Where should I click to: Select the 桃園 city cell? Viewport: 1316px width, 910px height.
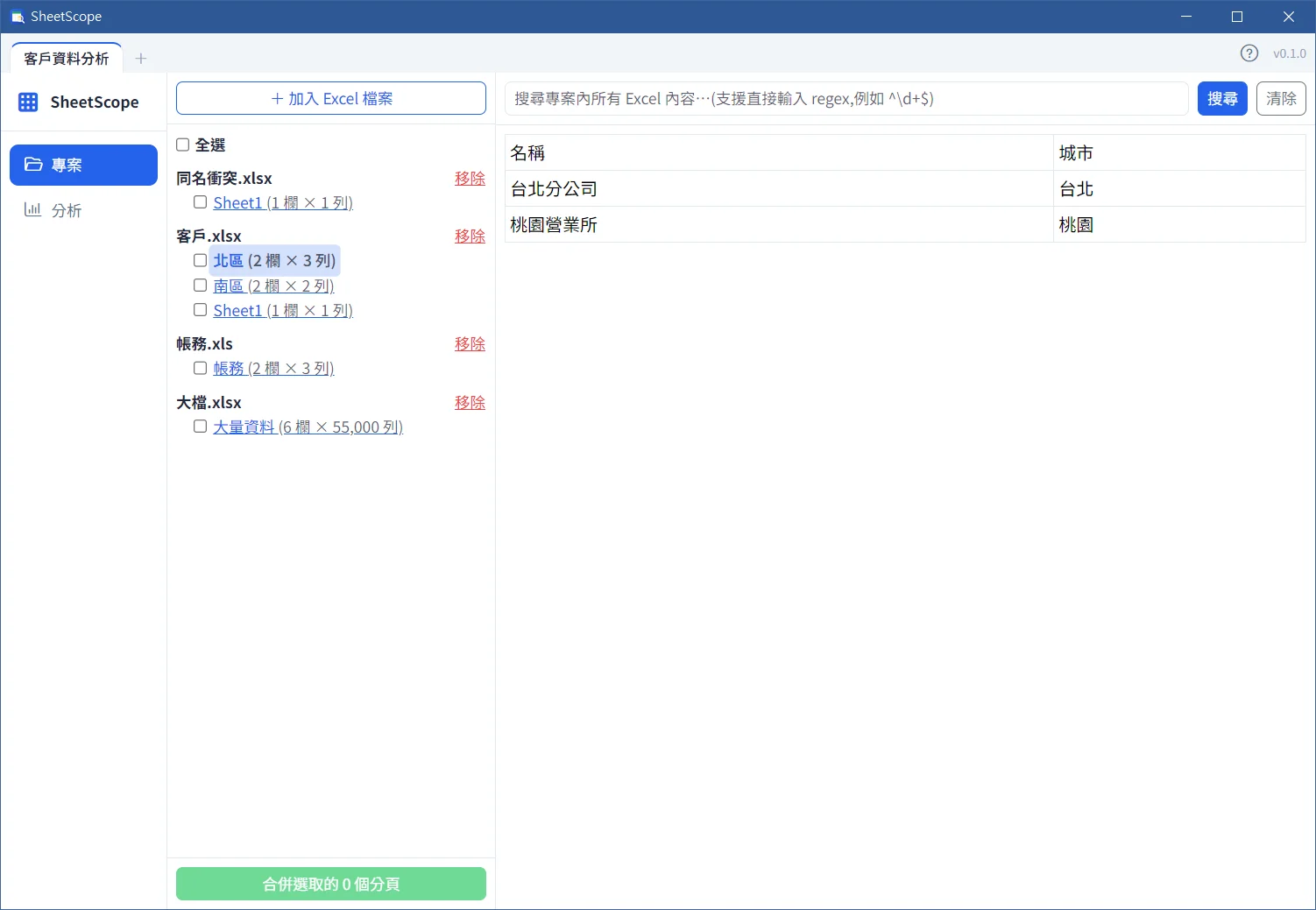[1179, 224]
